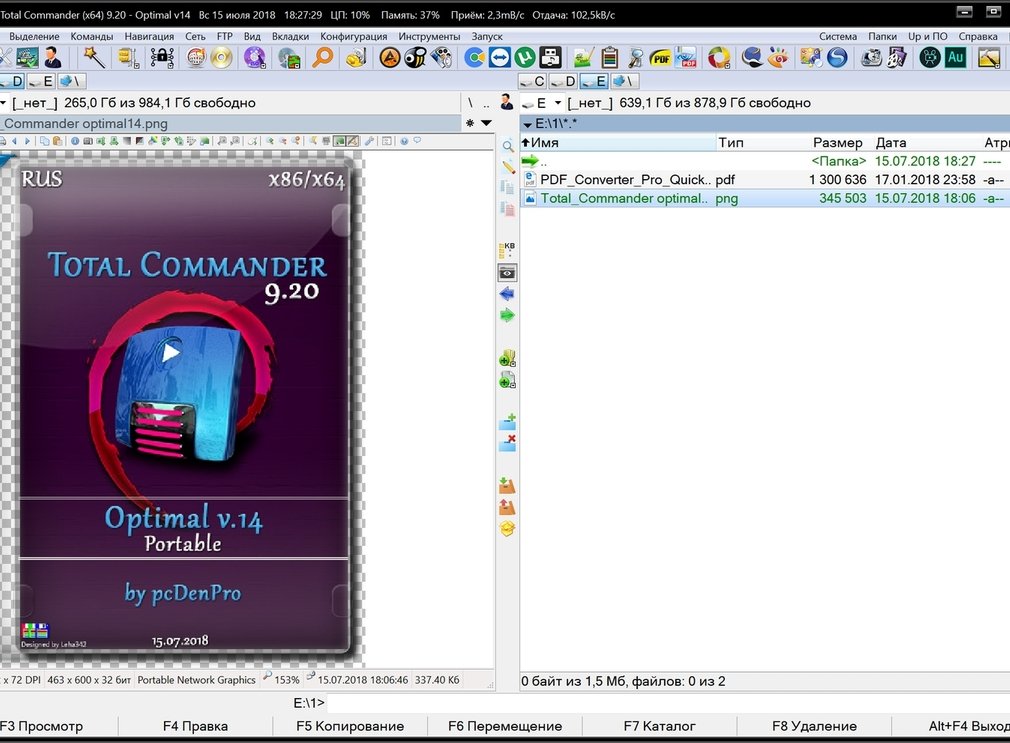Click the 153% zoom status entry
The width and height of the screenshot is (1010, 743).
pyautogui.click(x=281, y=680)
